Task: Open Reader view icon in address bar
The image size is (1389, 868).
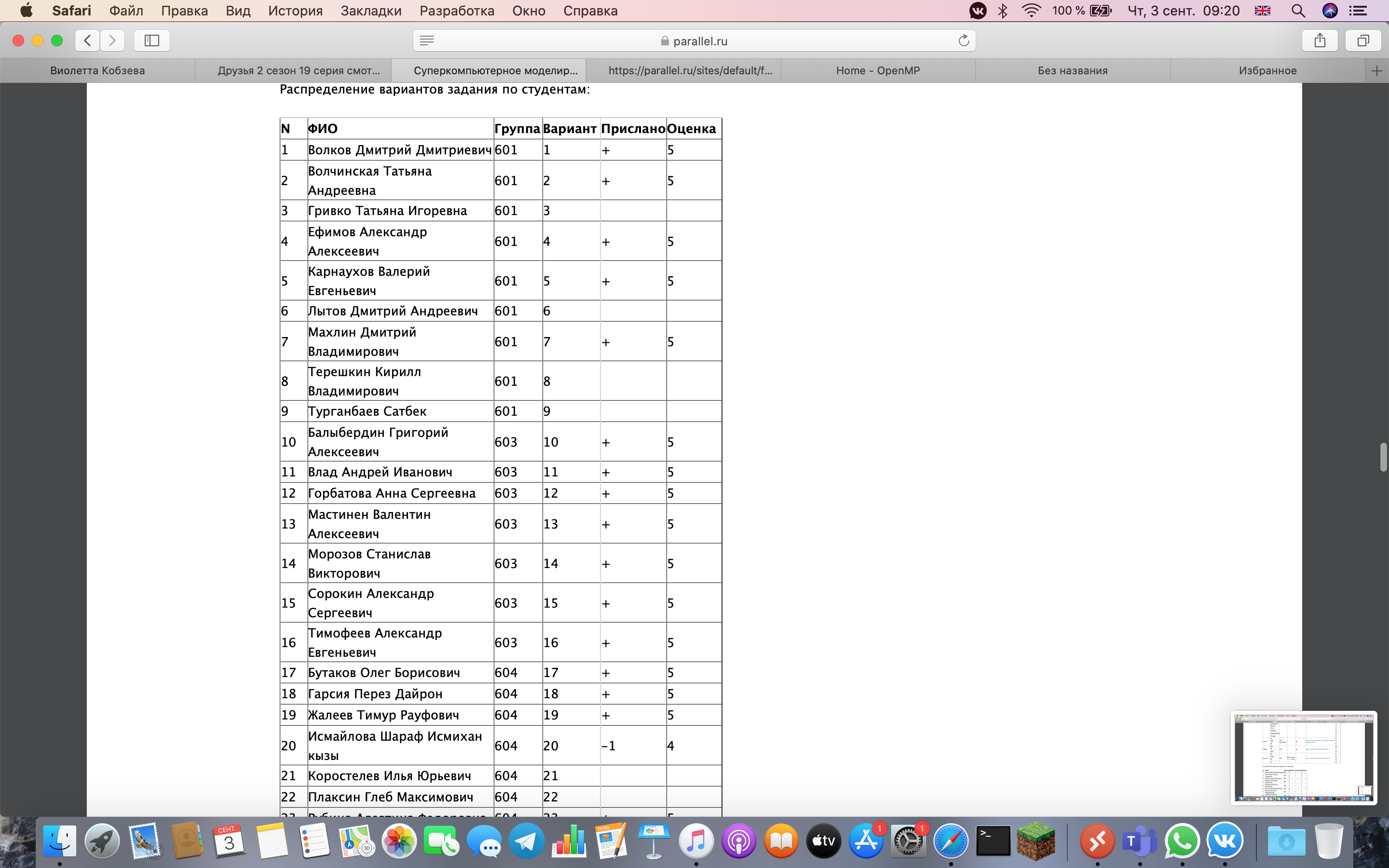Action: point(426,40)
